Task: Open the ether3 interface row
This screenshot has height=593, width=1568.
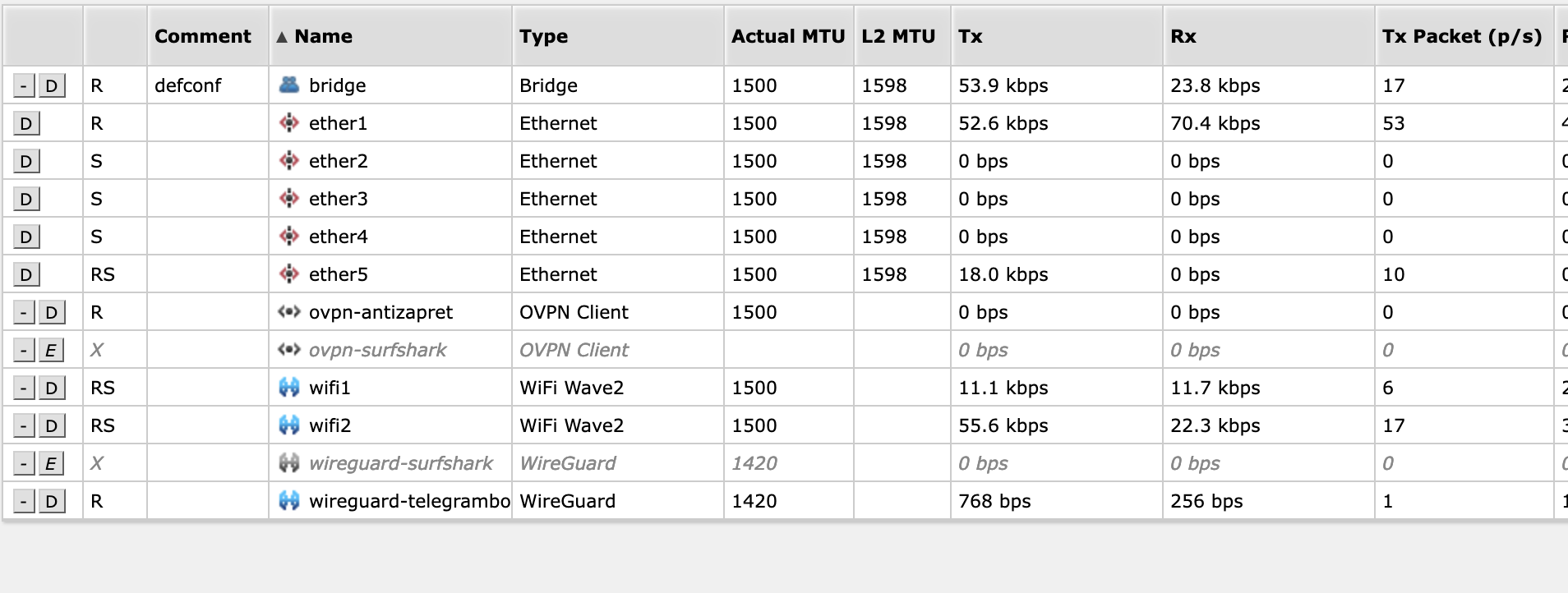Action: click(x=784, y=199)
